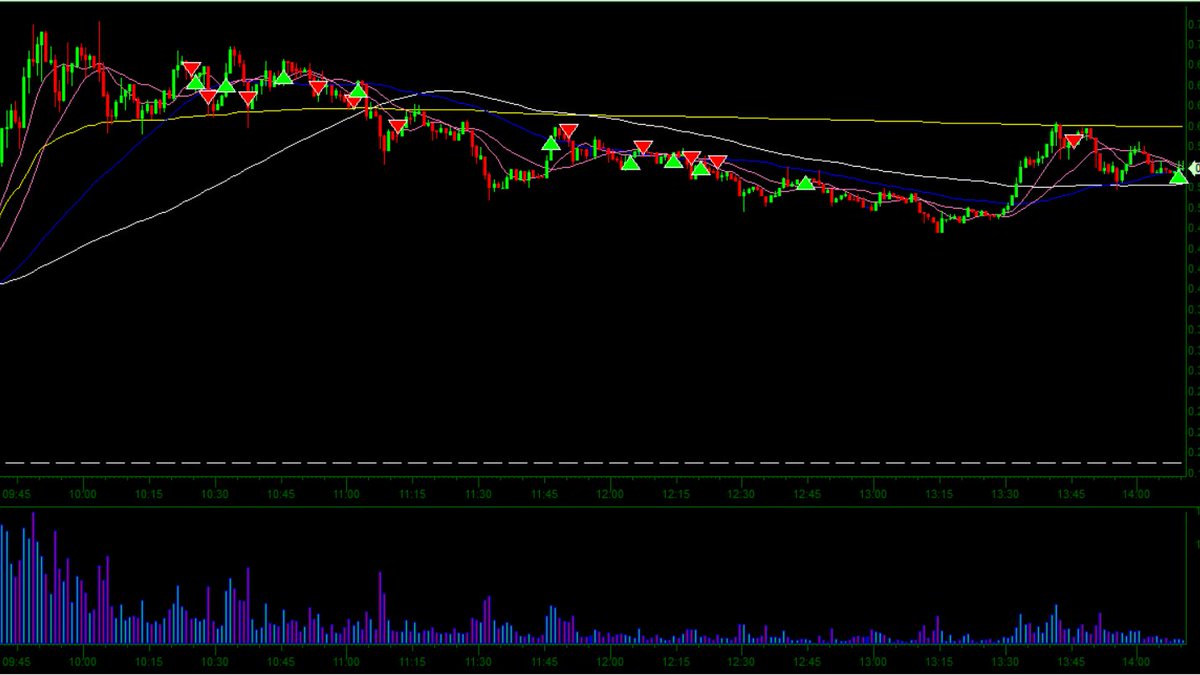Click 09:45 on the volume panel time axis
This screenshot has width=1200, height=675.
pos(16,661)
